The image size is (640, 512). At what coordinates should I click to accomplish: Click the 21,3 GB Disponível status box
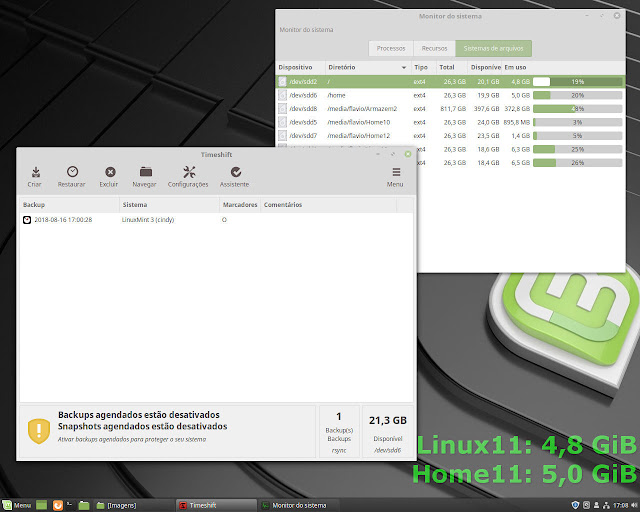[388, 432]
